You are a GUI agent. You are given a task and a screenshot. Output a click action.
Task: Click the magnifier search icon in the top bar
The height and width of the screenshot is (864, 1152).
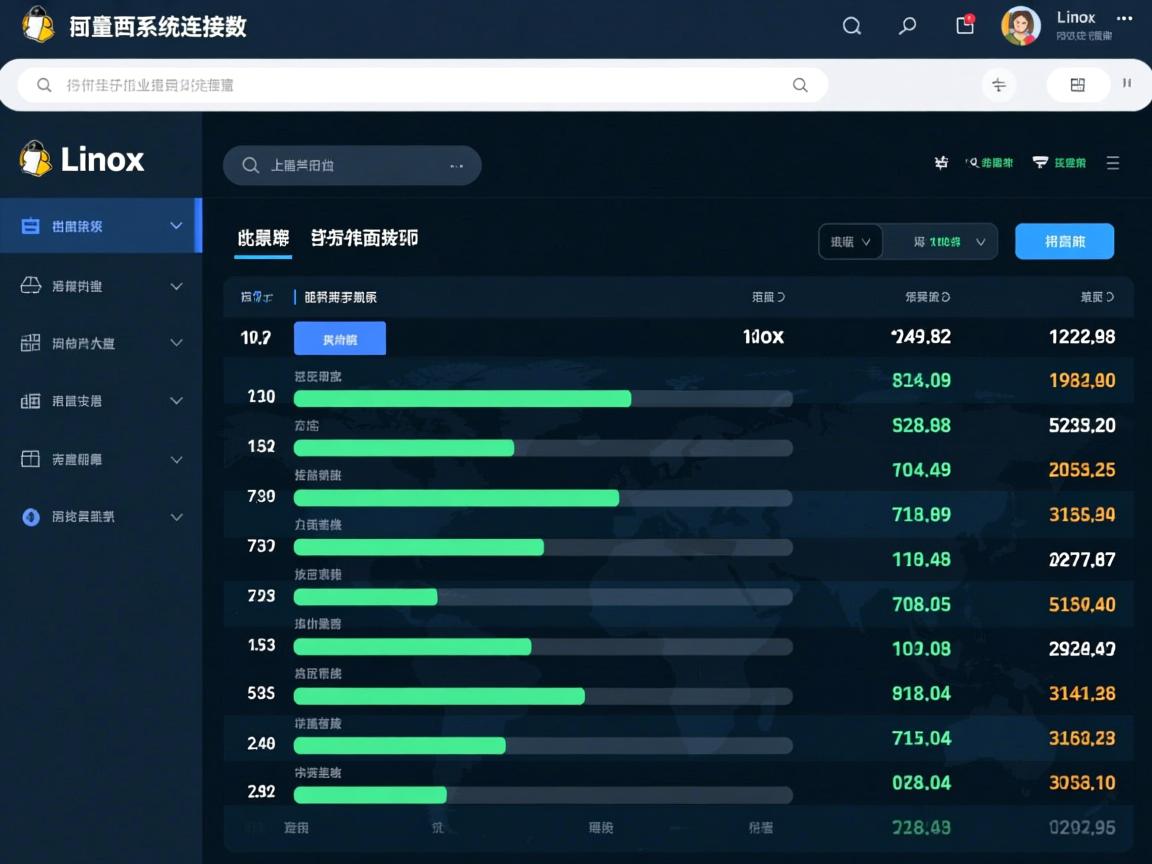coord(852,25)
